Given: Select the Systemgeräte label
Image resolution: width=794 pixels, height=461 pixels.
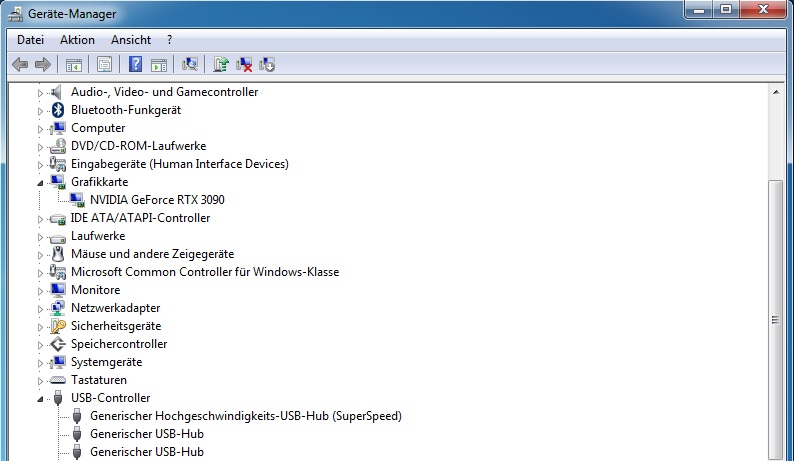Looking at the screenshot, I should (106, 362).
